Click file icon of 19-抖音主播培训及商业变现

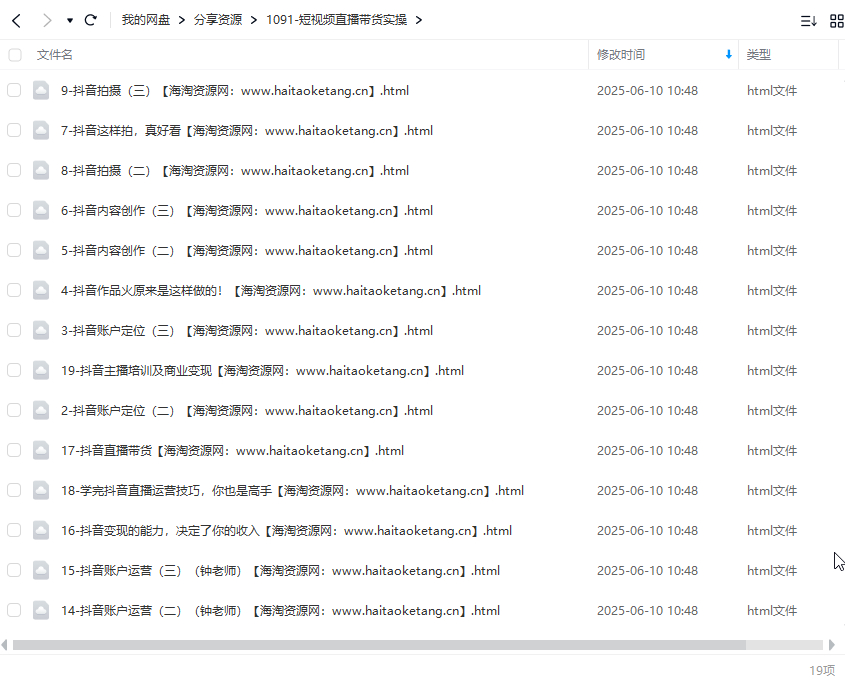41,371
